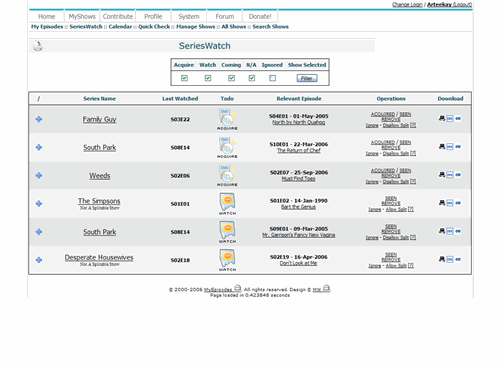
Task: Enable the Ignored filter checkbox
Action: click(273, 78)
